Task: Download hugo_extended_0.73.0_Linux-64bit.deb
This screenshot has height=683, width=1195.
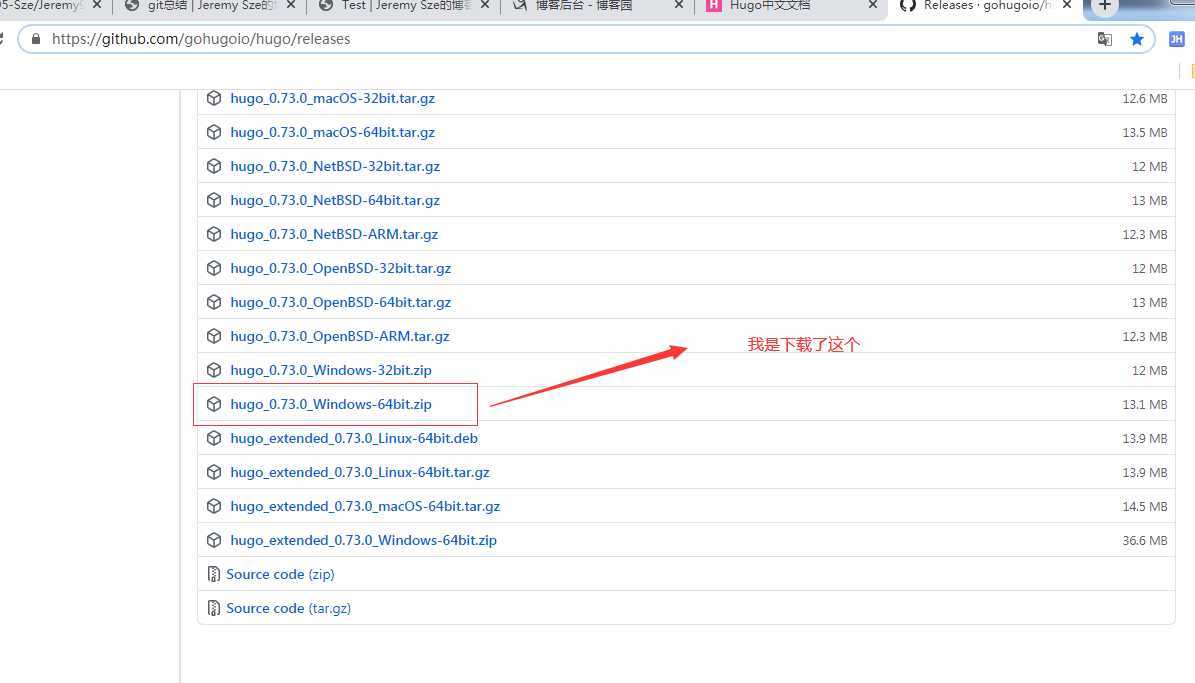Action: pos(354,438)
